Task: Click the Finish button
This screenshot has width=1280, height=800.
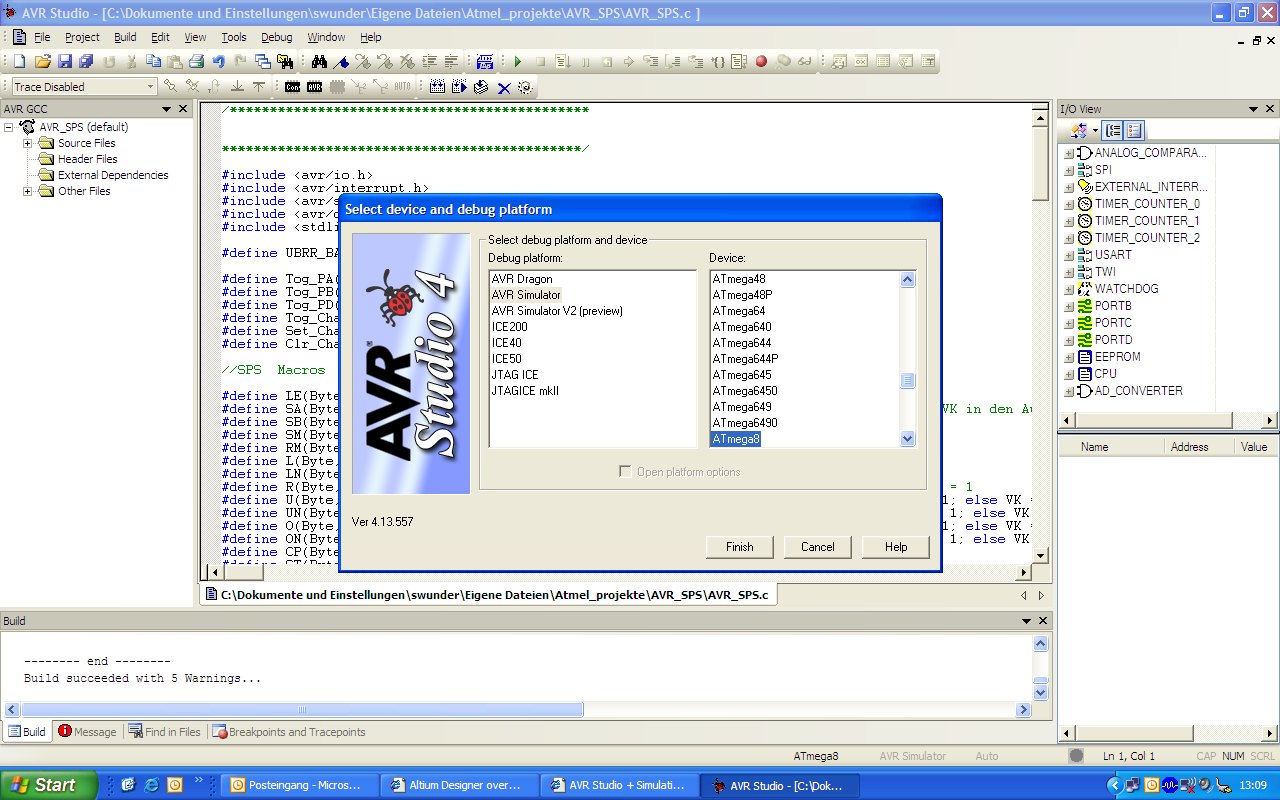Action: tap(740, 547)
